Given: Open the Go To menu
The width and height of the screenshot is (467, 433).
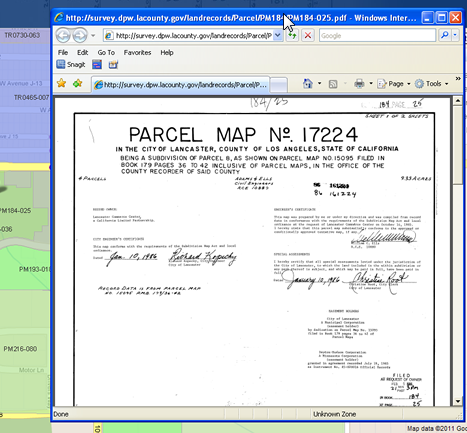Looking at the screenshot, I should [106, 53].
